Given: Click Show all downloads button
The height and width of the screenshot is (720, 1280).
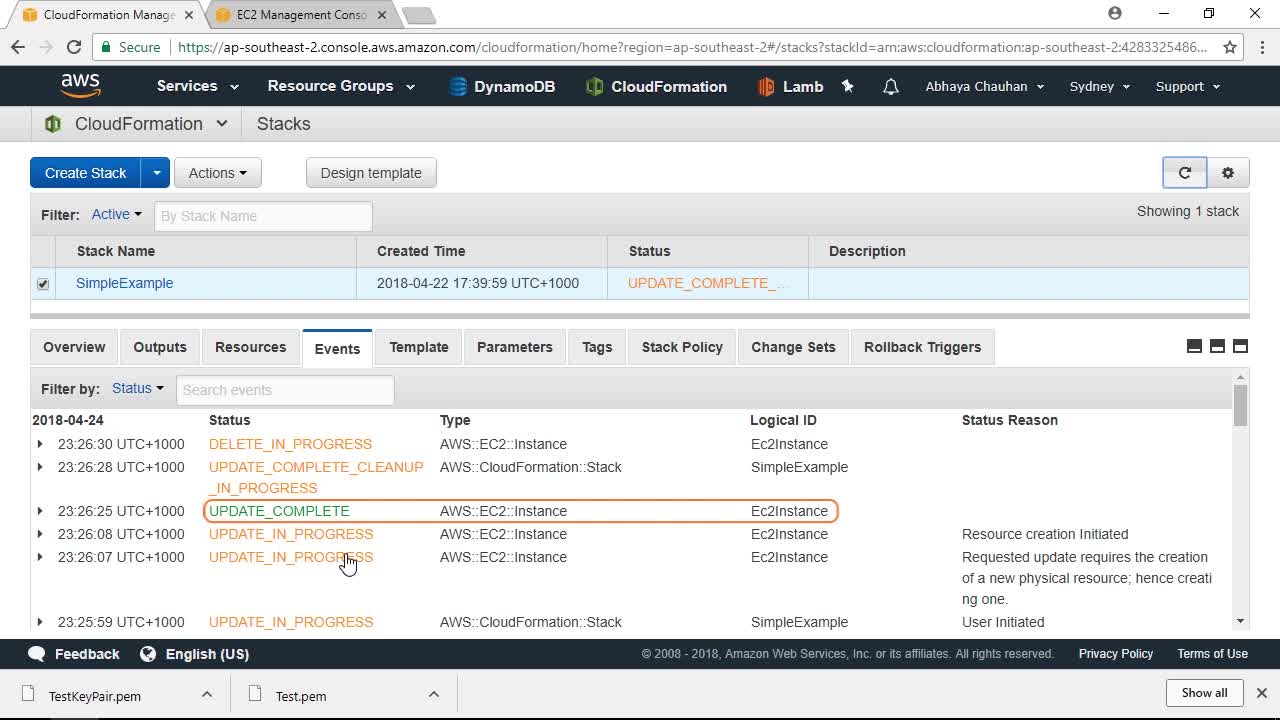Looking at the screenshot, I should pos(1205,693).
